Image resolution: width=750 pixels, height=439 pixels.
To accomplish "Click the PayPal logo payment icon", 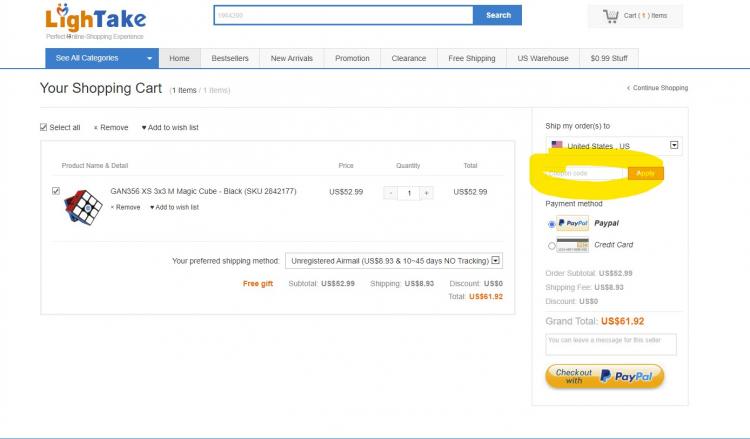I will point(573,223).
